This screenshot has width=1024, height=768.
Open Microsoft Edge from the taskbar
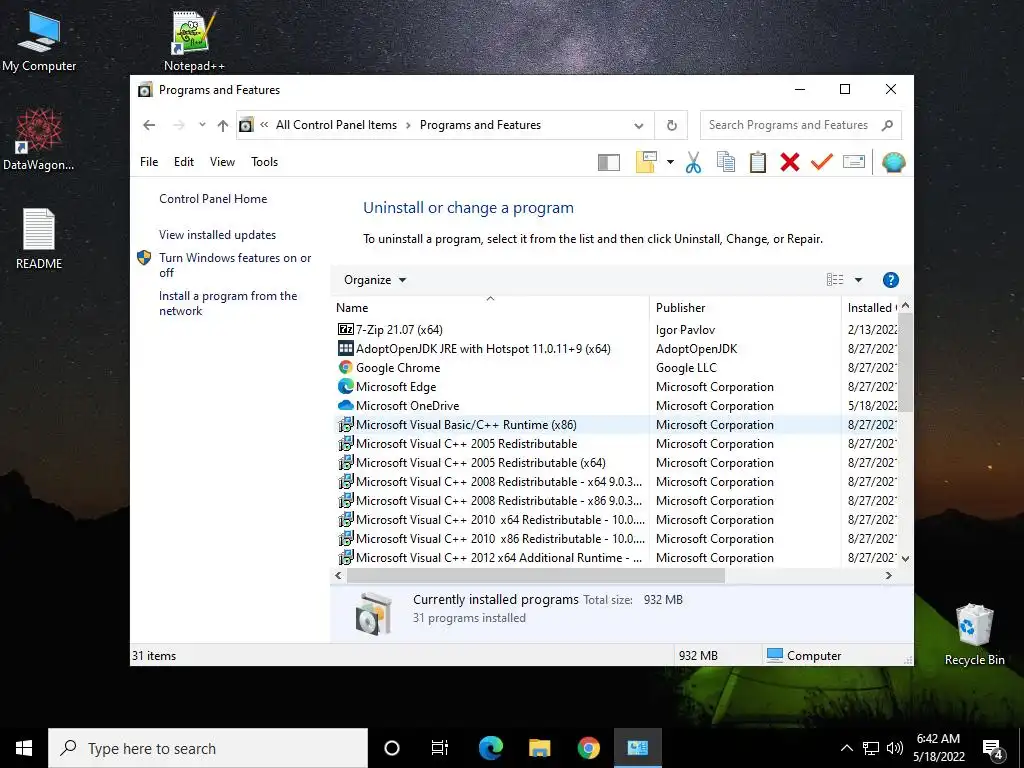click(x=490, y=748)
